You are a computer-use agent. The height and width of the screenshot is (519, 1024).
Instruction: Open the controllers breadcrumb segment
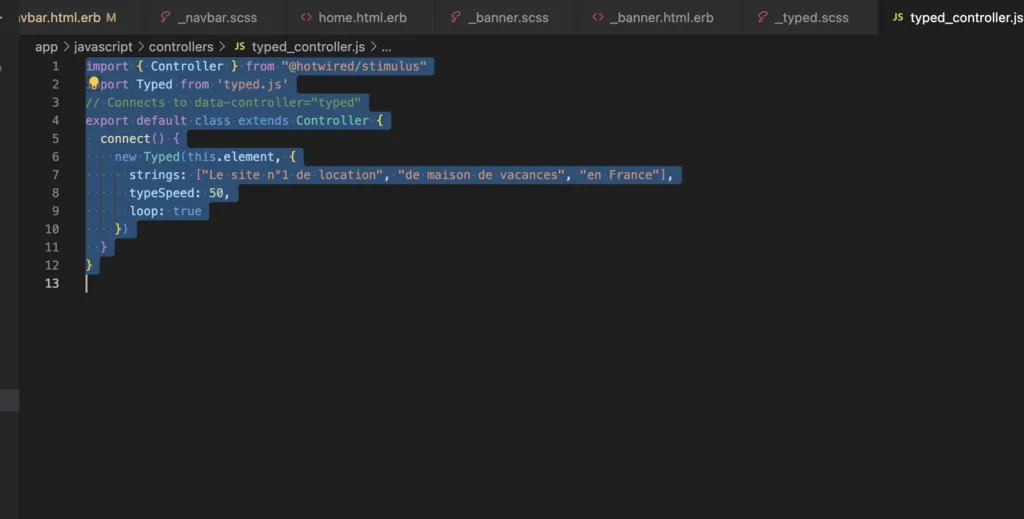(181, 47)
